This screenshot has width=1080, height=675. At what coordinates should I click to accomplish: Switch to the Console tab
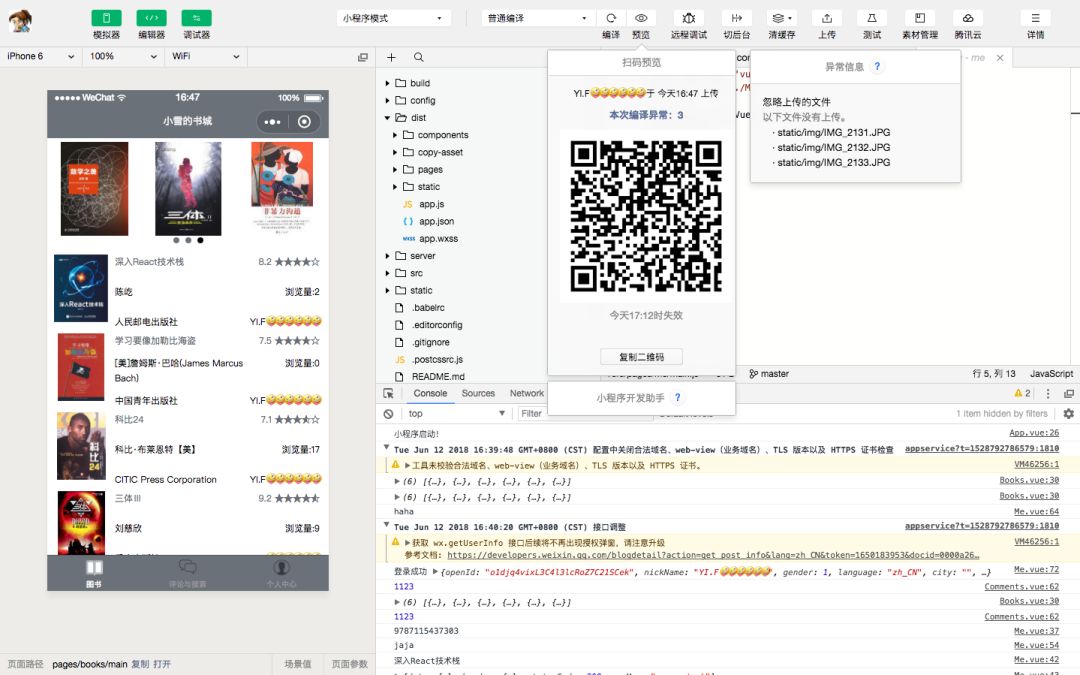coord(430,393)
